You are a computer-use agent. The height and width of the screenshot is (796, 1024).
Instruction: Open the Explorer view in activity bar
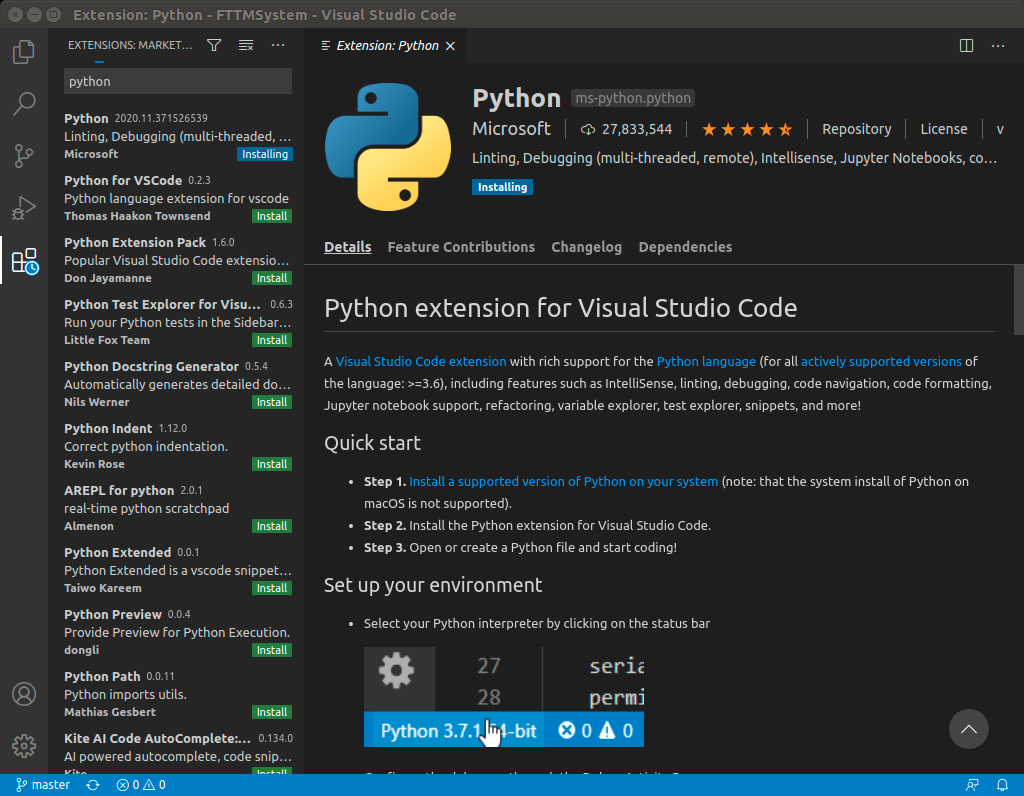coord(24,52)
